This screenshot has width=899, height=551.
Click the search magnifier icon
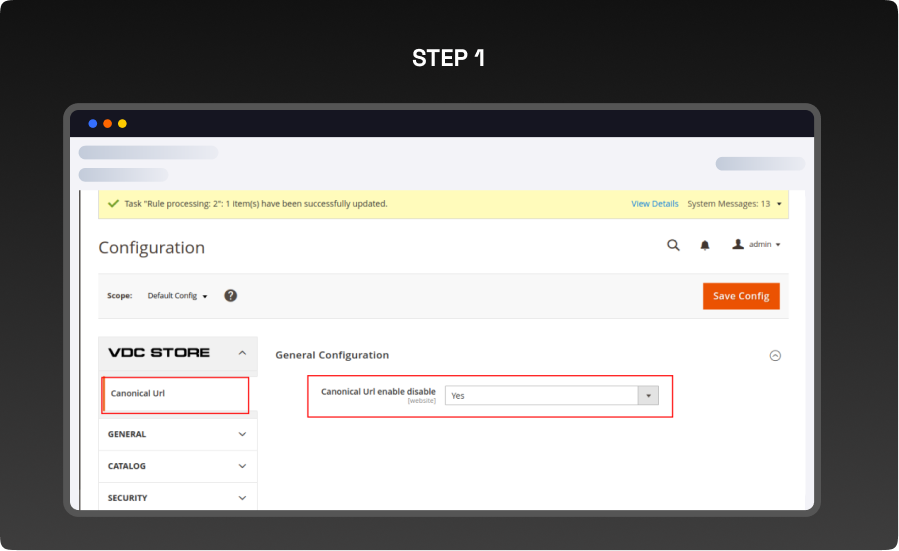[673, 245]
